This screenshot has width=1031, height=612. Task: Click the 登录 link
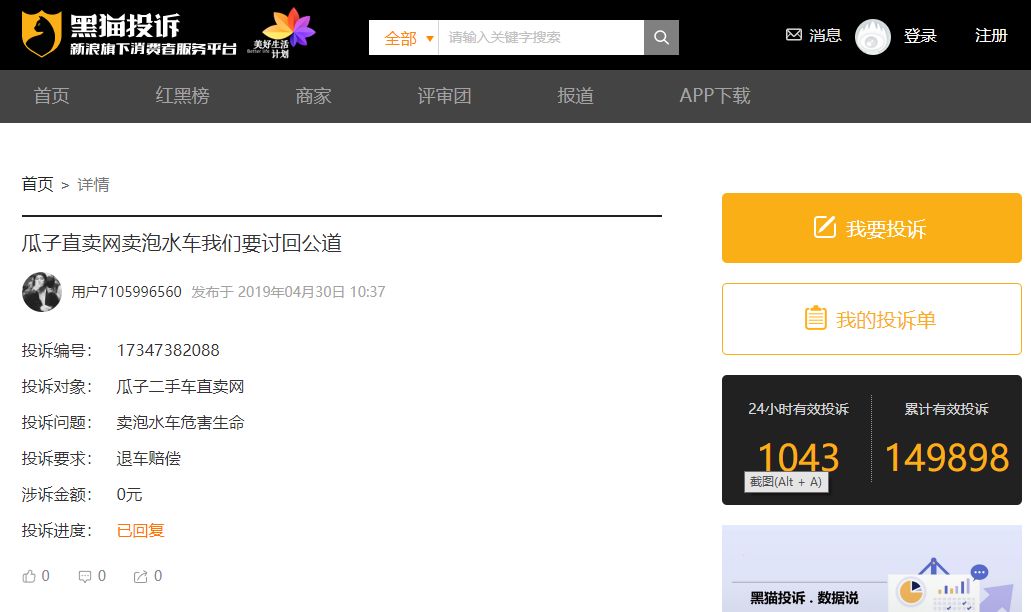coord(920,35)
